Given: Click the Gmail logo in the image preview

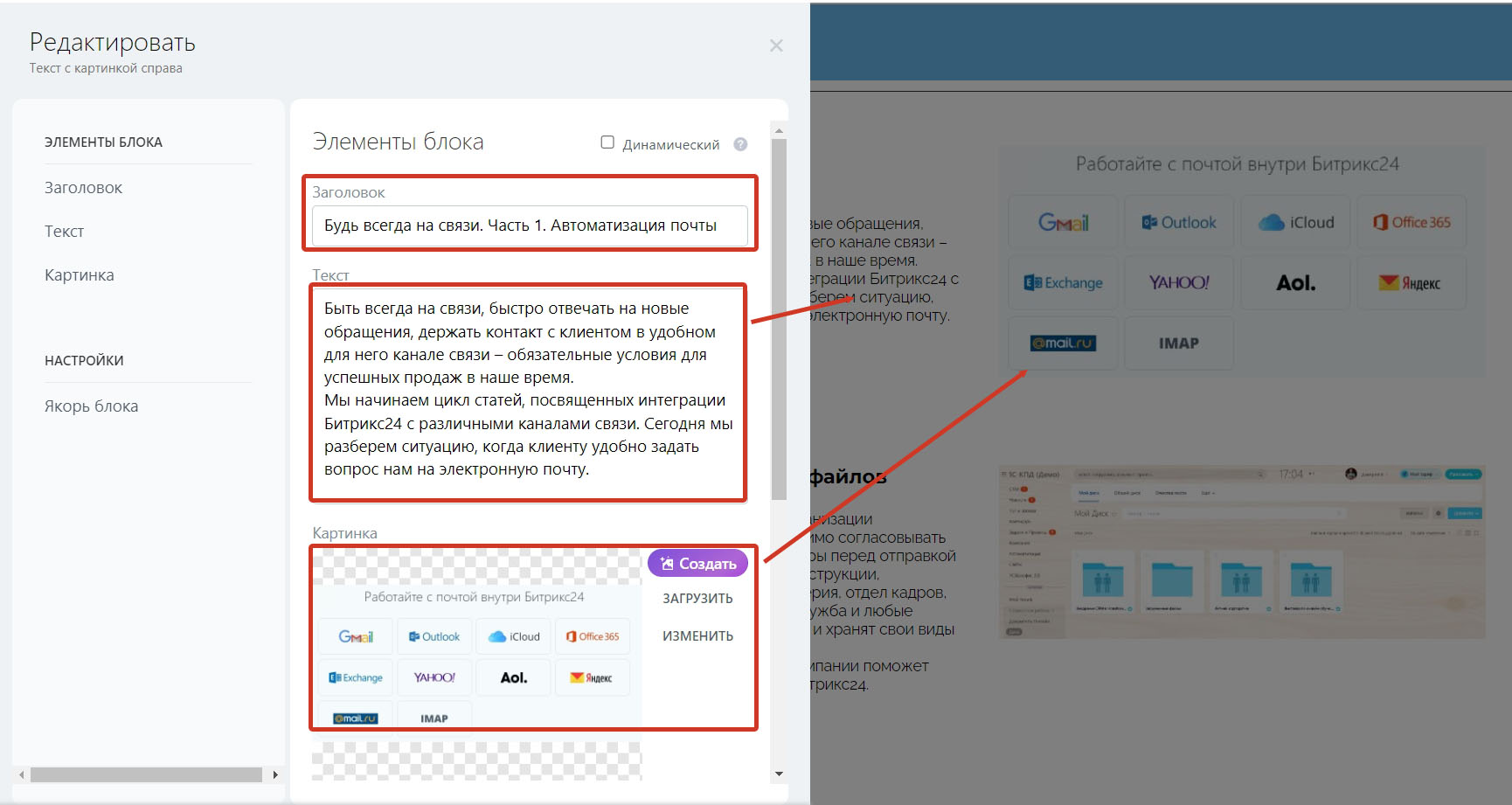Looking at the screenshot, I should (356, 636).
